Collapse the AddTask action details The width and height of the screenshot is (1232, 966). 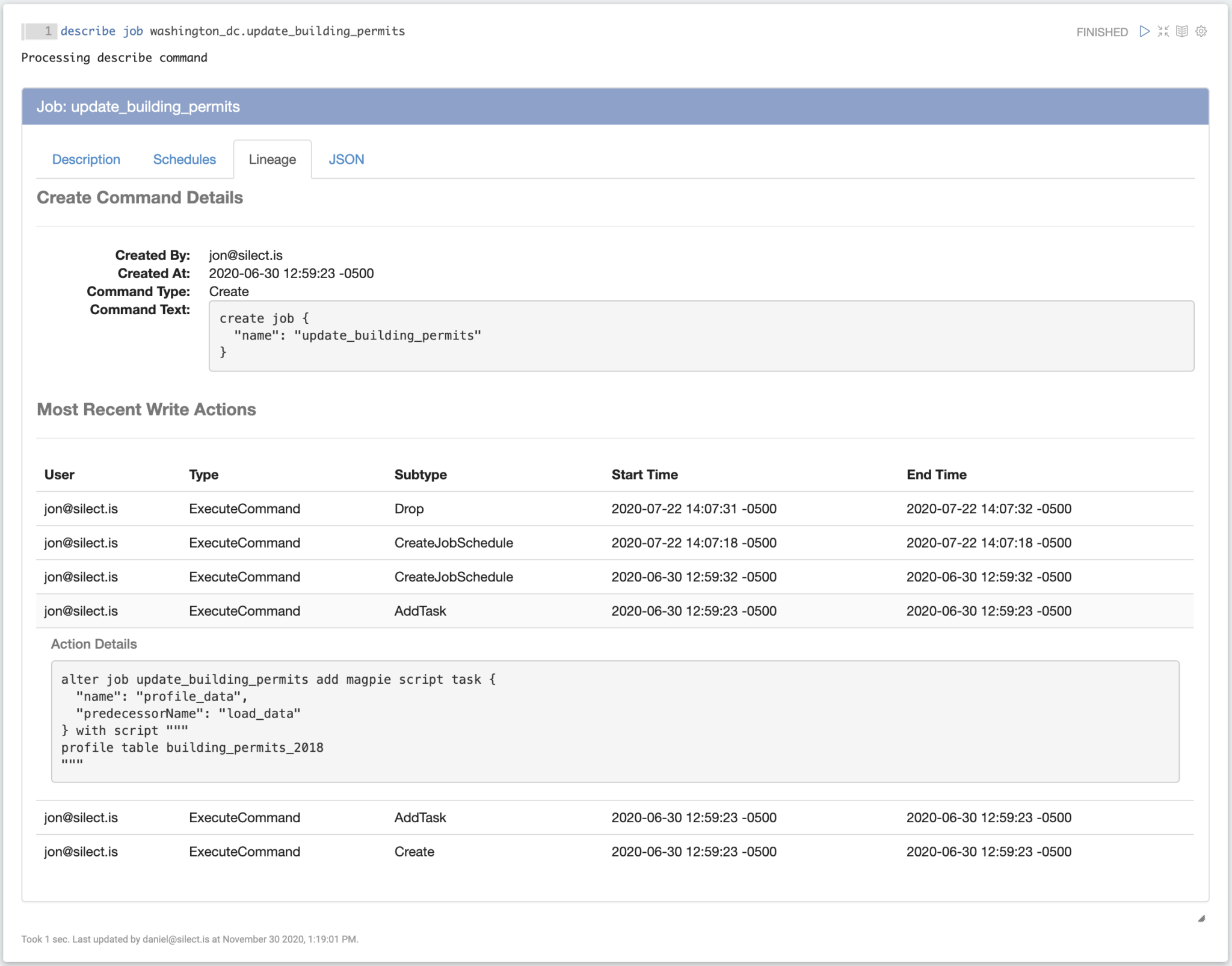(x=420, y=610)
